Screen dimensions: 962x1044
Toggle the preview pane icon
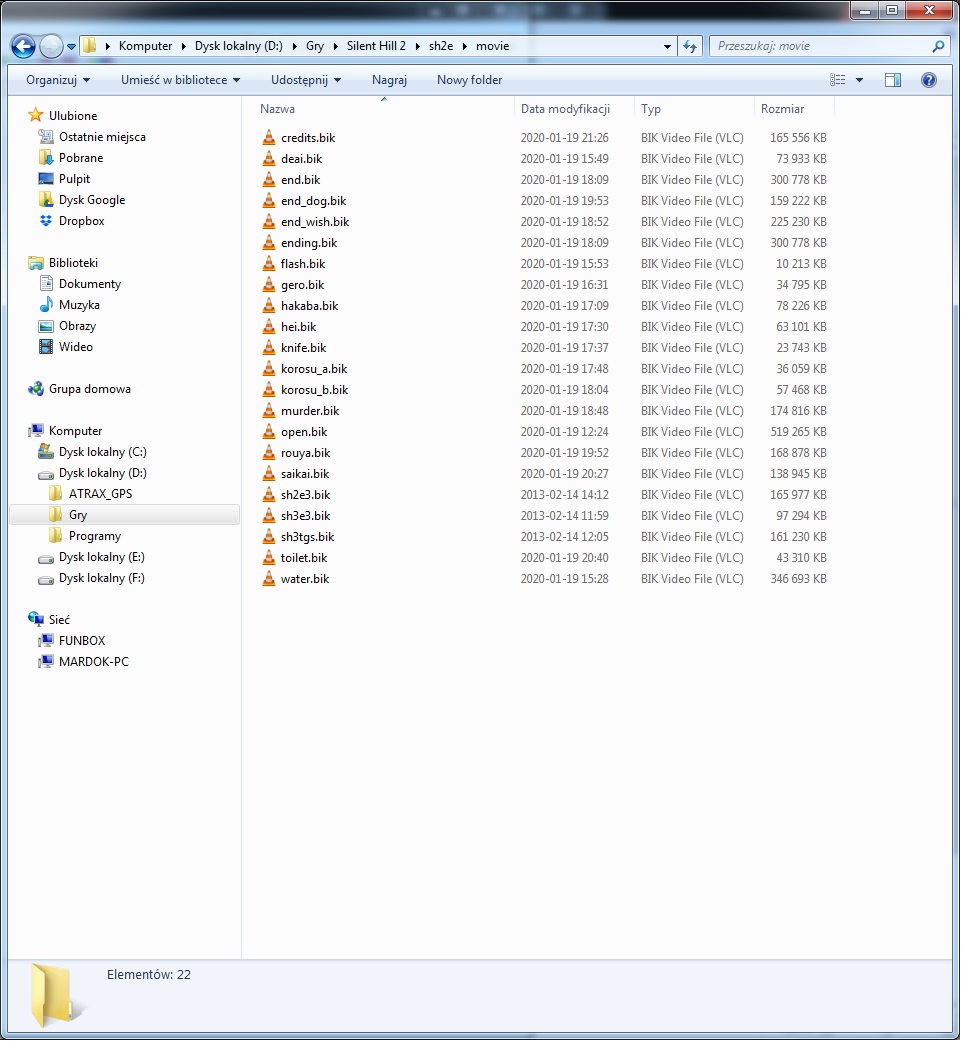tap(893, 80)
